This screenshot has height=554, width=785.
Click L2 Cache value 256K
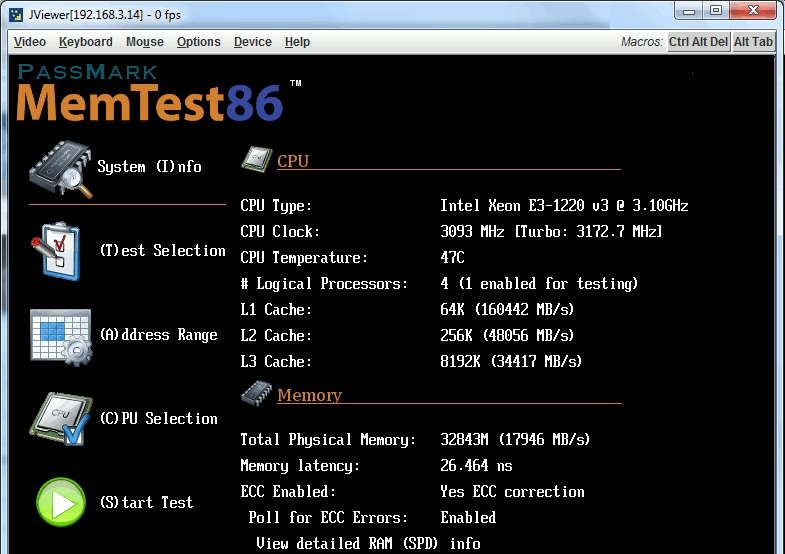pyautogui.click(x=507, y=336)
